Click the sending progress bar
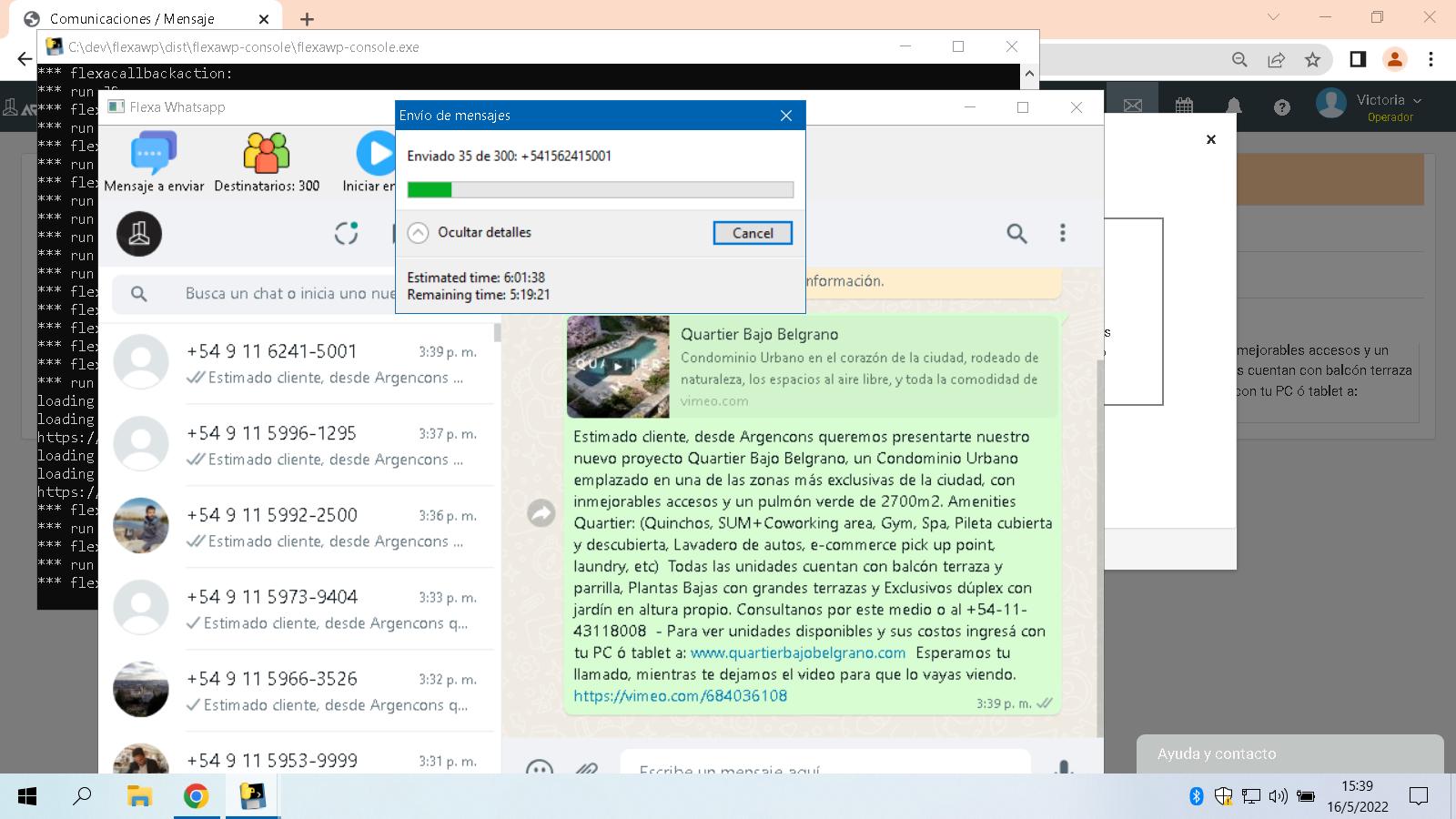This screenshot has width=1456, height=819. [x=601, y=189]
